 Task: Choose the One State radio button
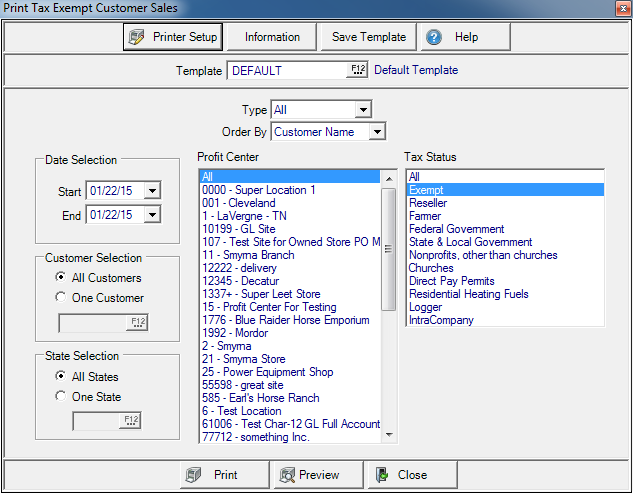pos(62,396)
